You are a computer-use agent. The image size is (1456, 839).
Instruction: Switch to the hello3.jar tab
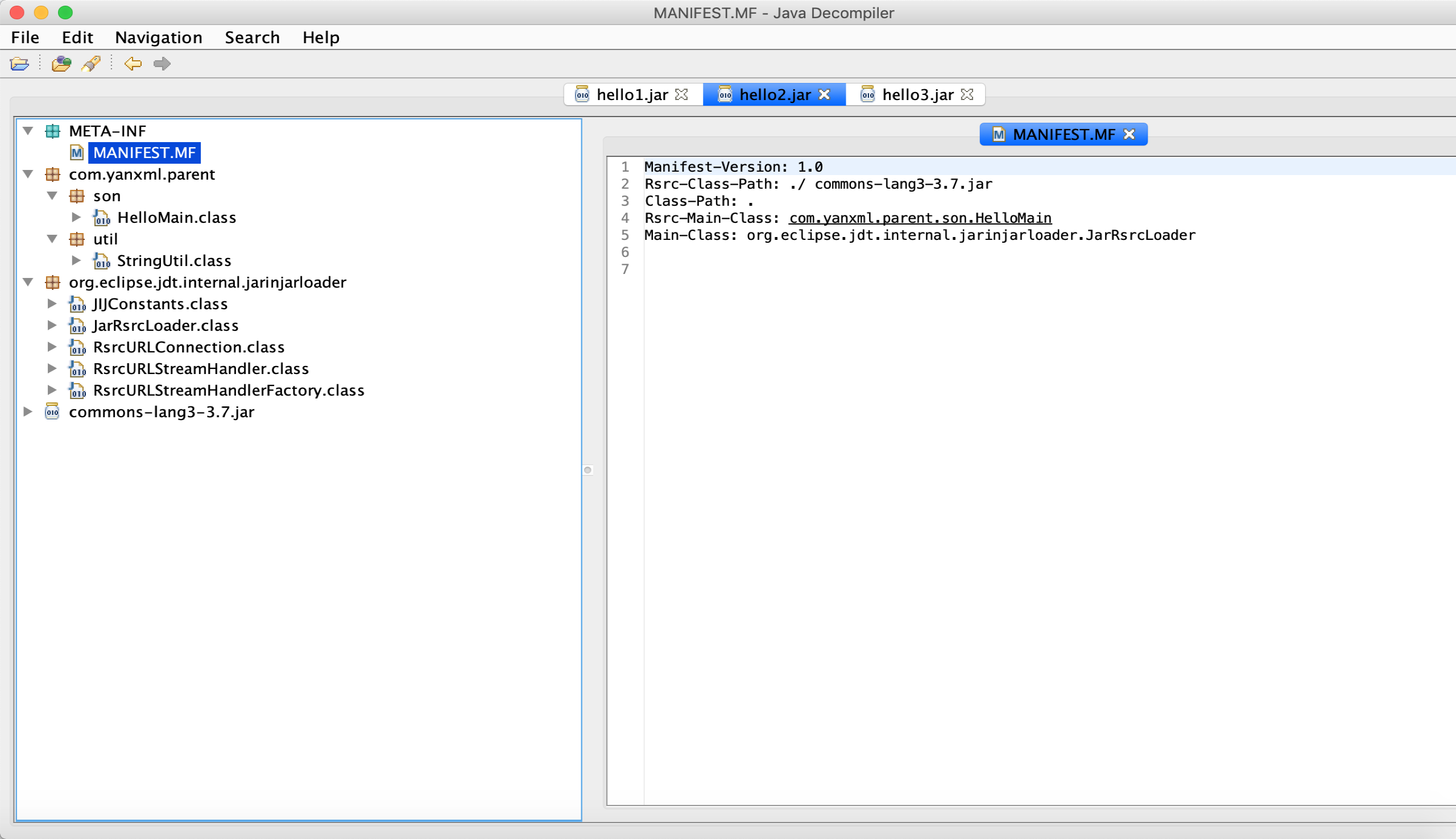click(916, 94)
